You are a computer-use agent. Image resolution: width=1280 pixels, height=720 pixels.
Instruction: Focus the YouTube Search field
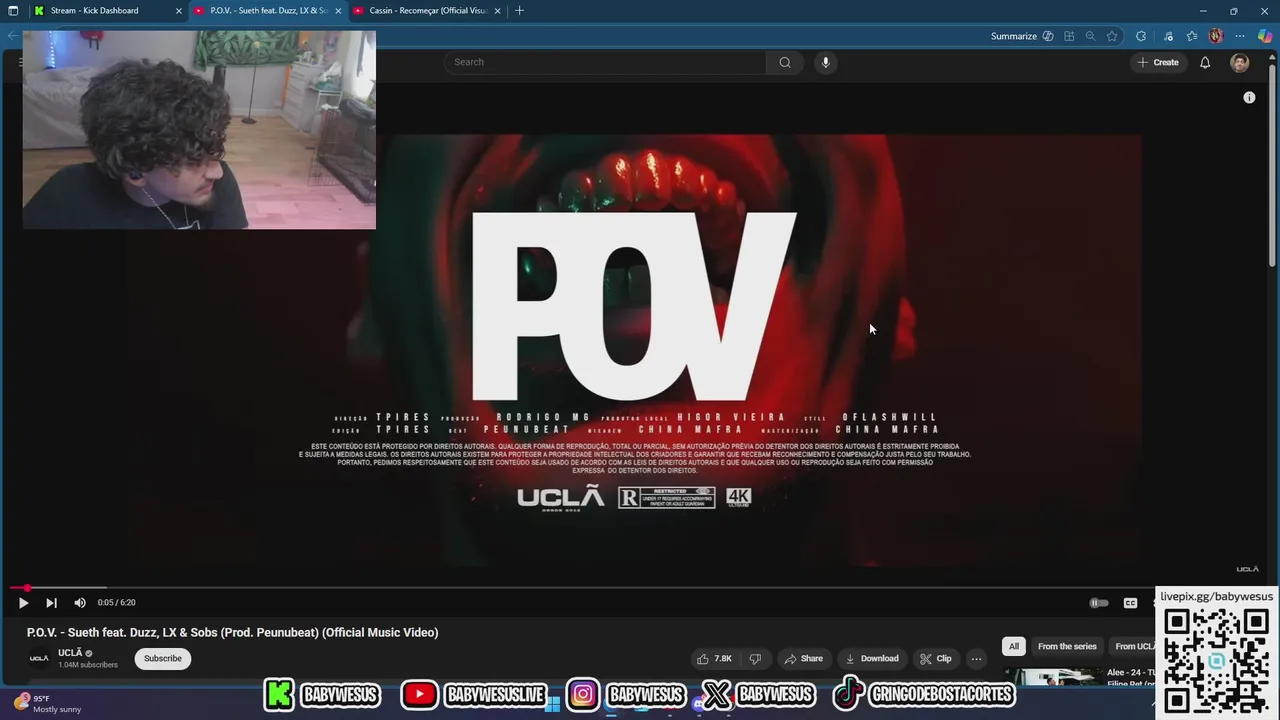pos(605,62)
